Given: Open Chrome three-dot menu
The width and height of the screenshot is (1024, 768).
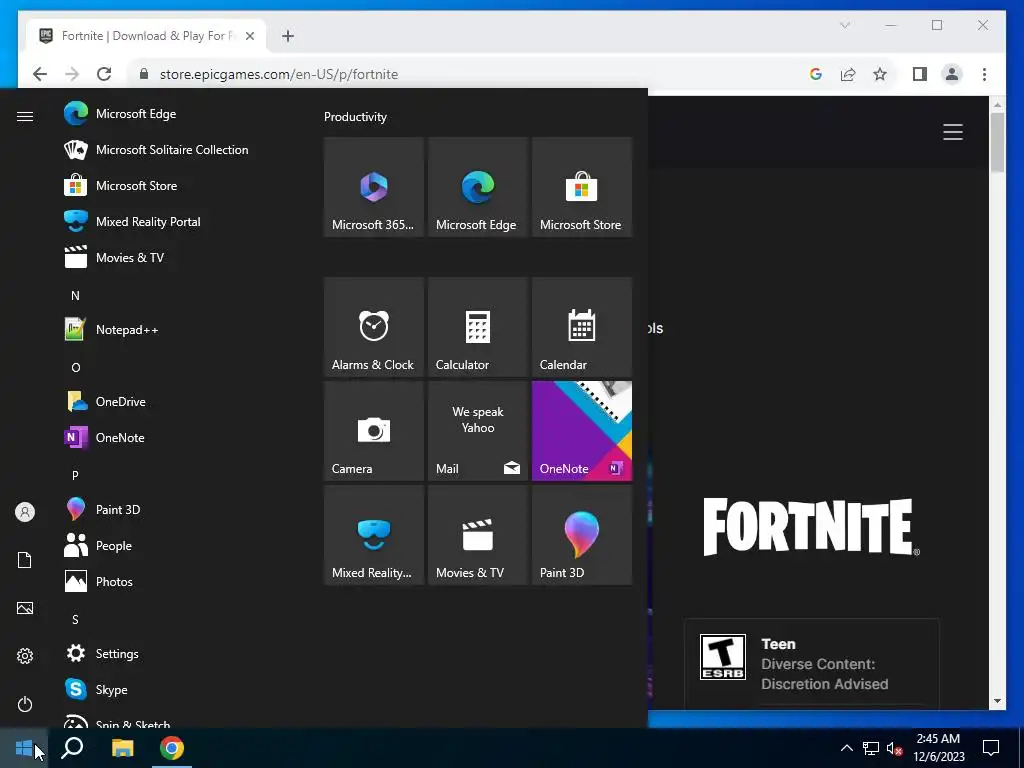Looking at the screenshot, I should point(984,74).
